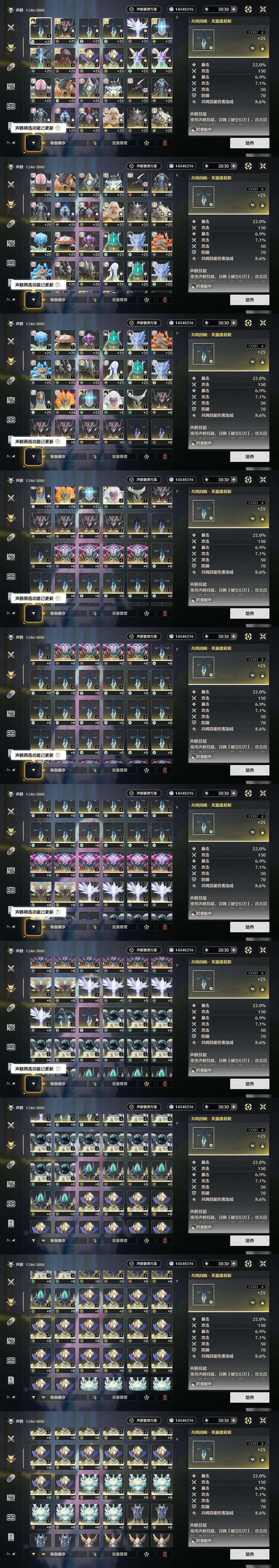Viewport: 279px width, 1568px height.
Task: Click the star icon beside 批量管理 in topmost screen
Action: [146, 143]
